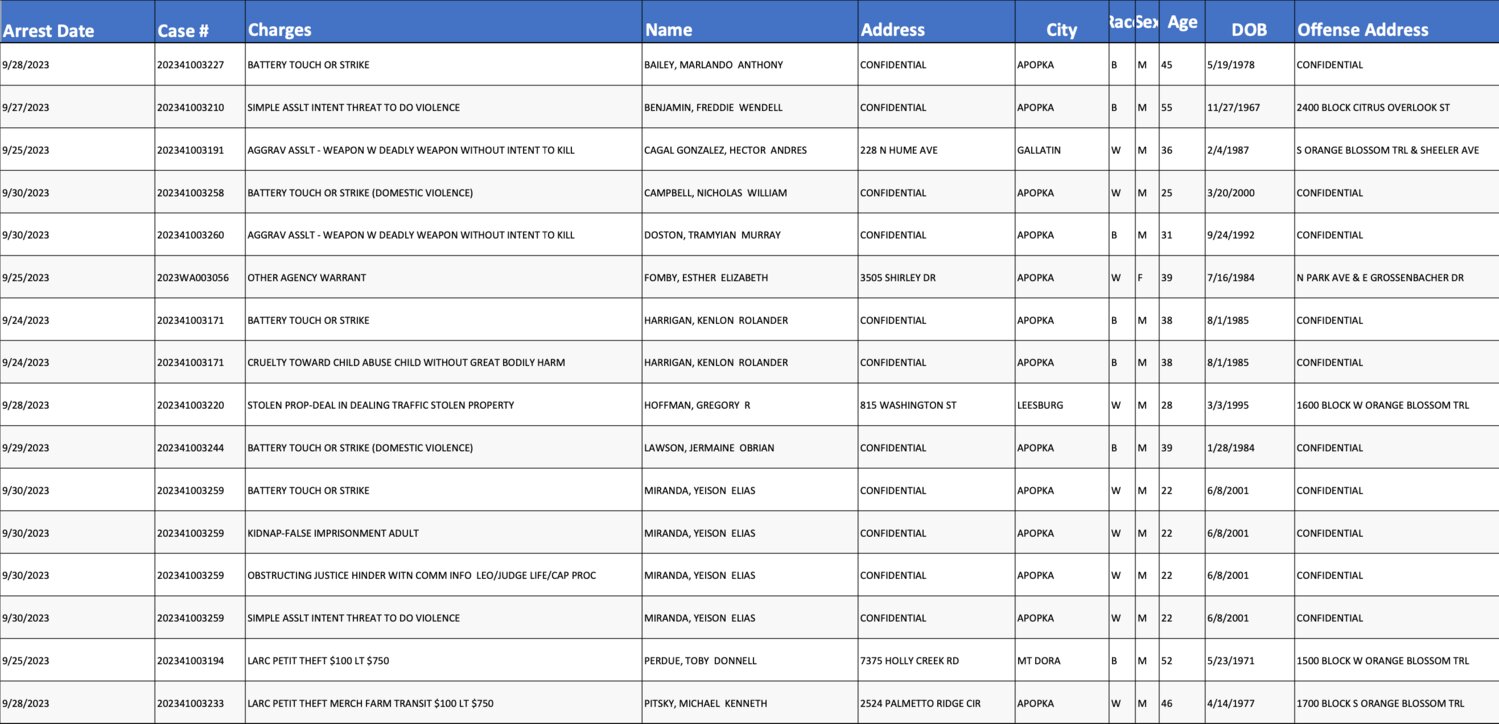Screen dimensions: 1499x724
Task: Click address 3505 SHIRLEY DR
Action: coord(897,278)
